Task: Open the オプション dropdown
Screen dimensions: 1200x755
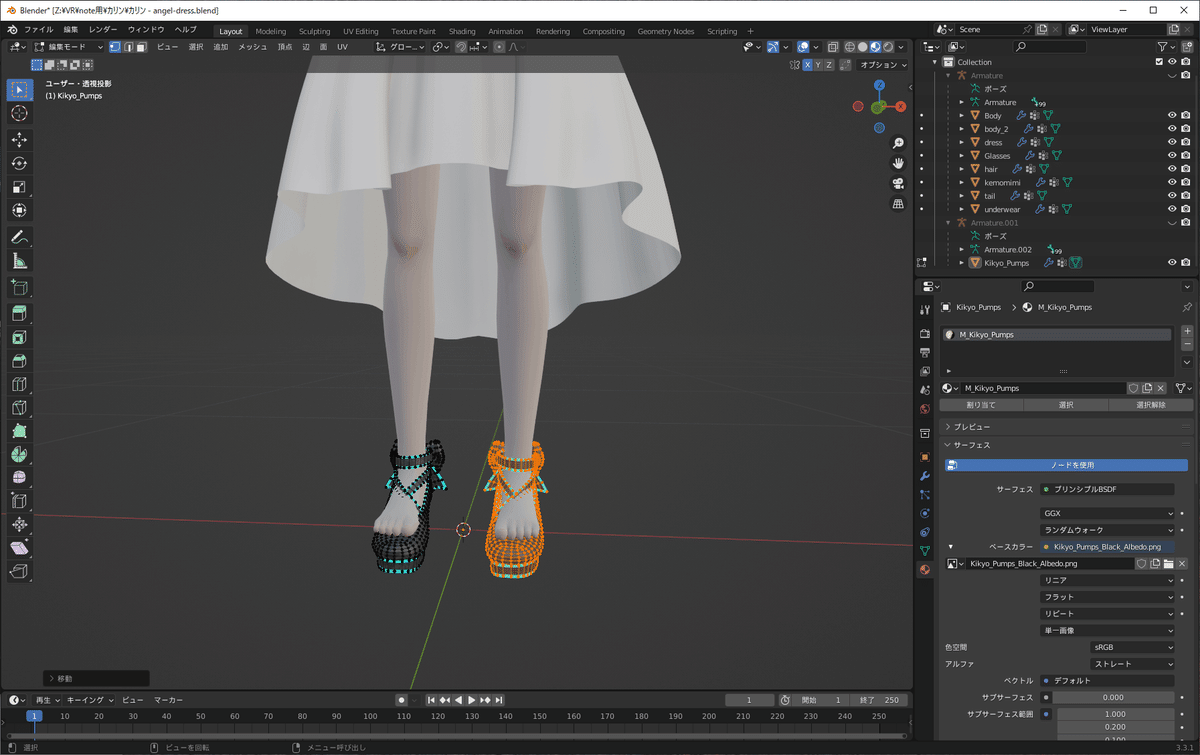Action: pos(883,65)
